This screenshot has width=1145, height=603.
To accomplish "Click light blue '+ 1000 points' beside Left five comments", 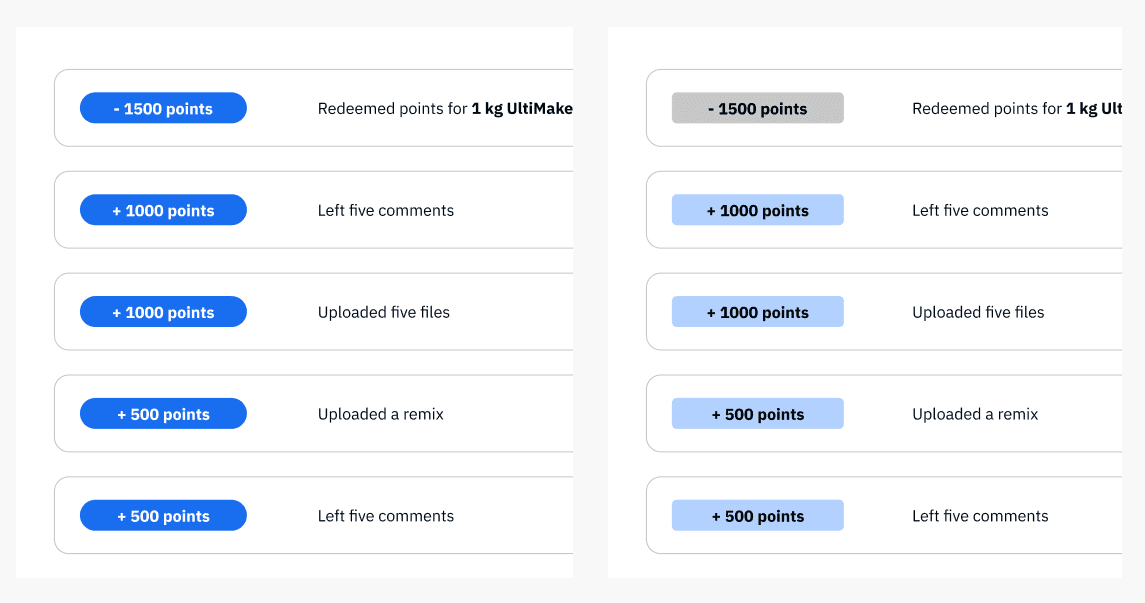I will point(757,210).
